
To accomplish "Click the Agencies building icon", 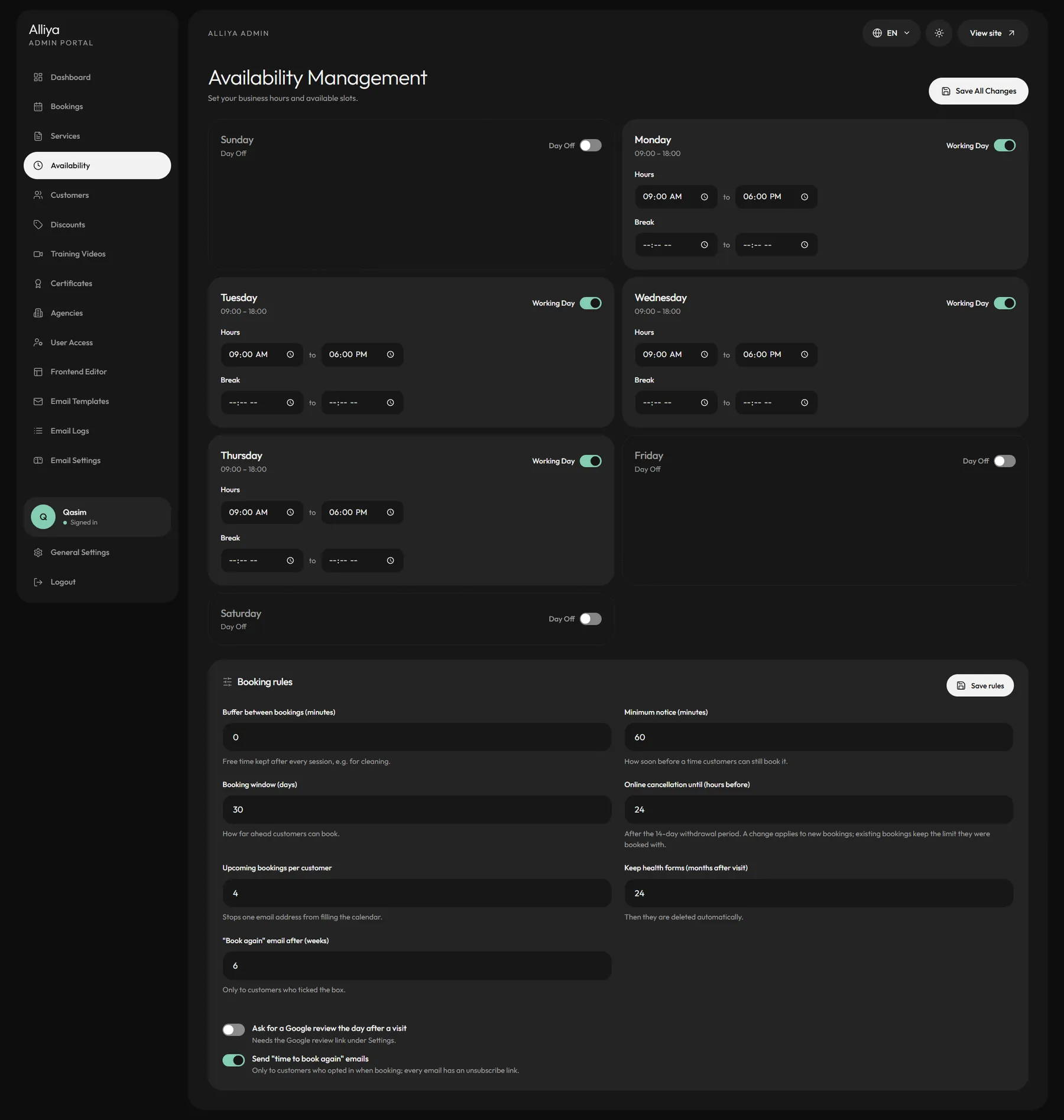I will [38, 313].
